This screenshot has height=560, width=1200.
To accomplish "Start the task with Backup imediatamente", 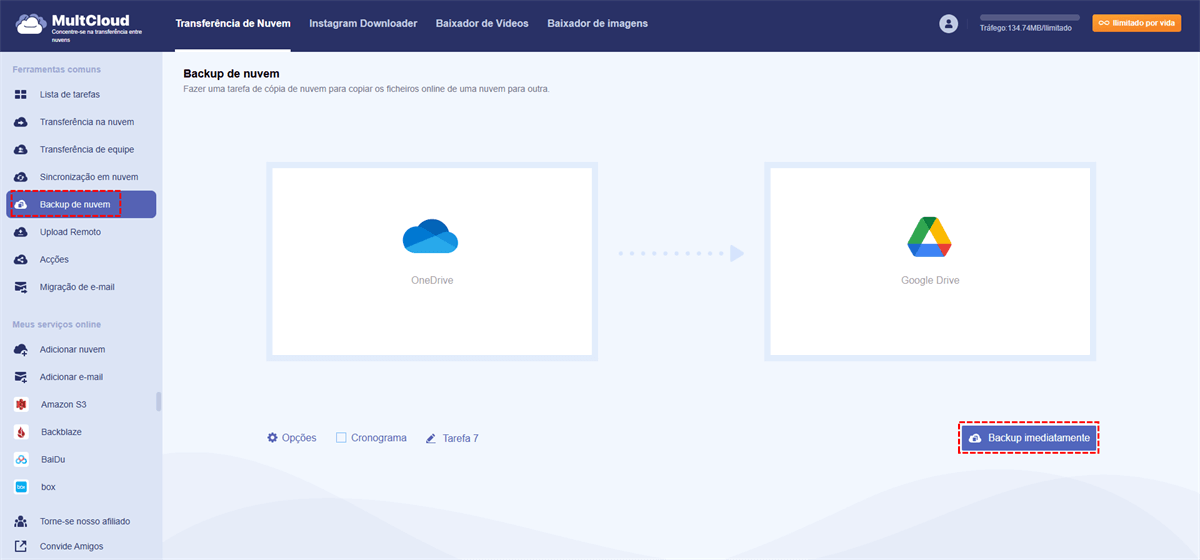I will [1029, 438].
